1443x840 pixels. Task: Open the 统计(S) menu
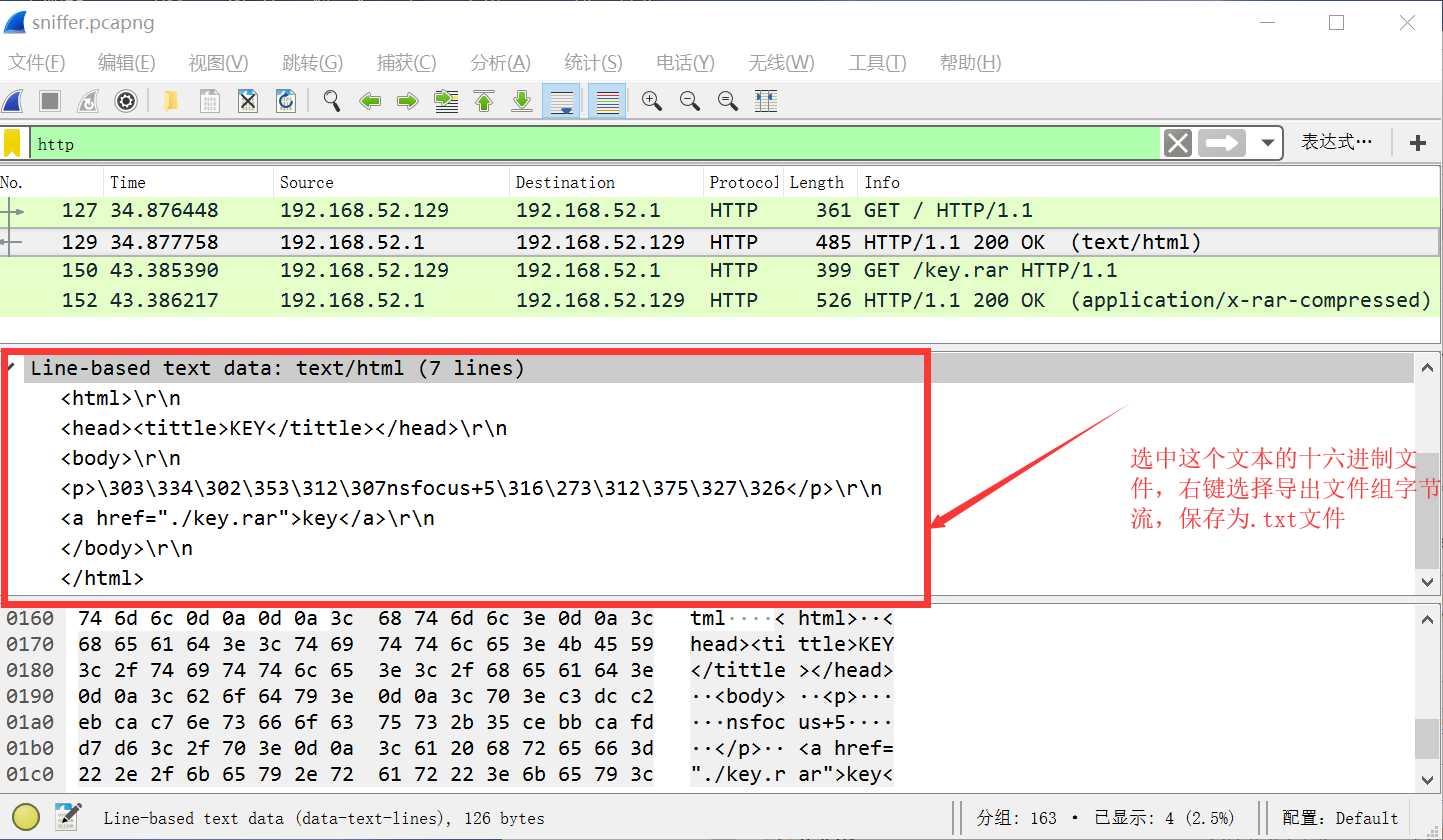[593, 63]
